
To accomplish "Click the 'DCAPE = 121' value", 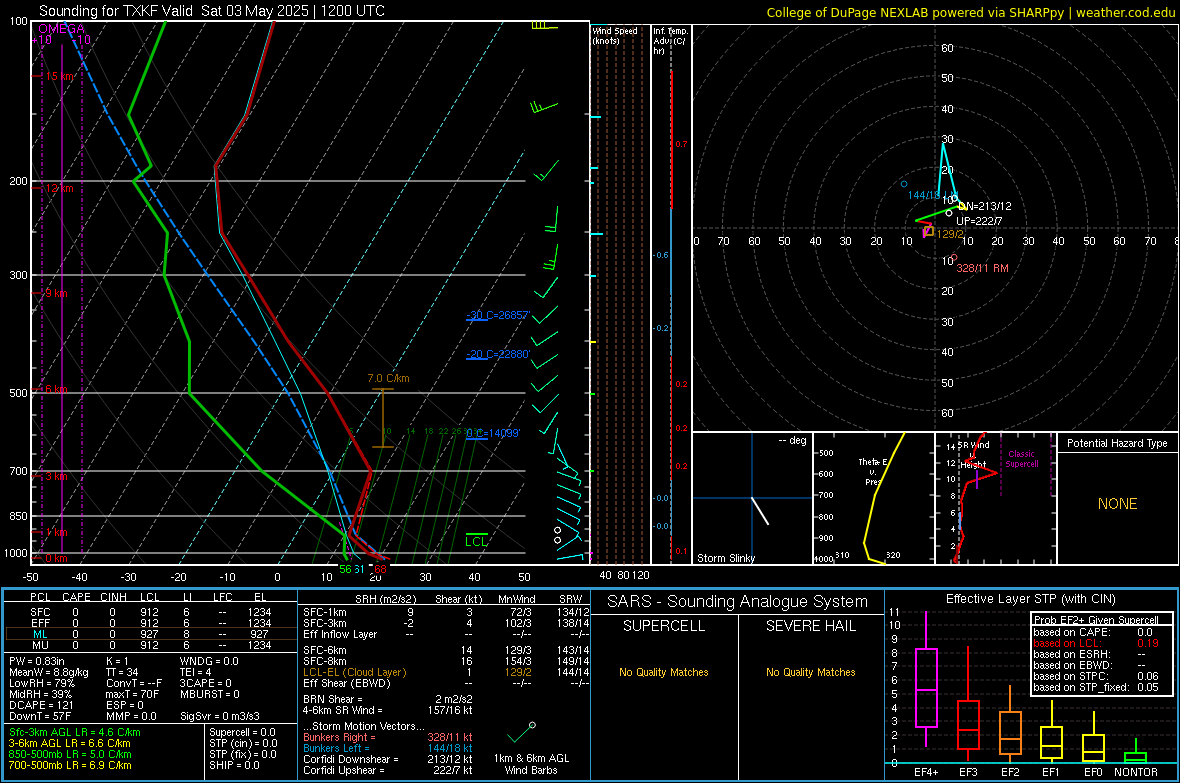I will click(41, 705).
